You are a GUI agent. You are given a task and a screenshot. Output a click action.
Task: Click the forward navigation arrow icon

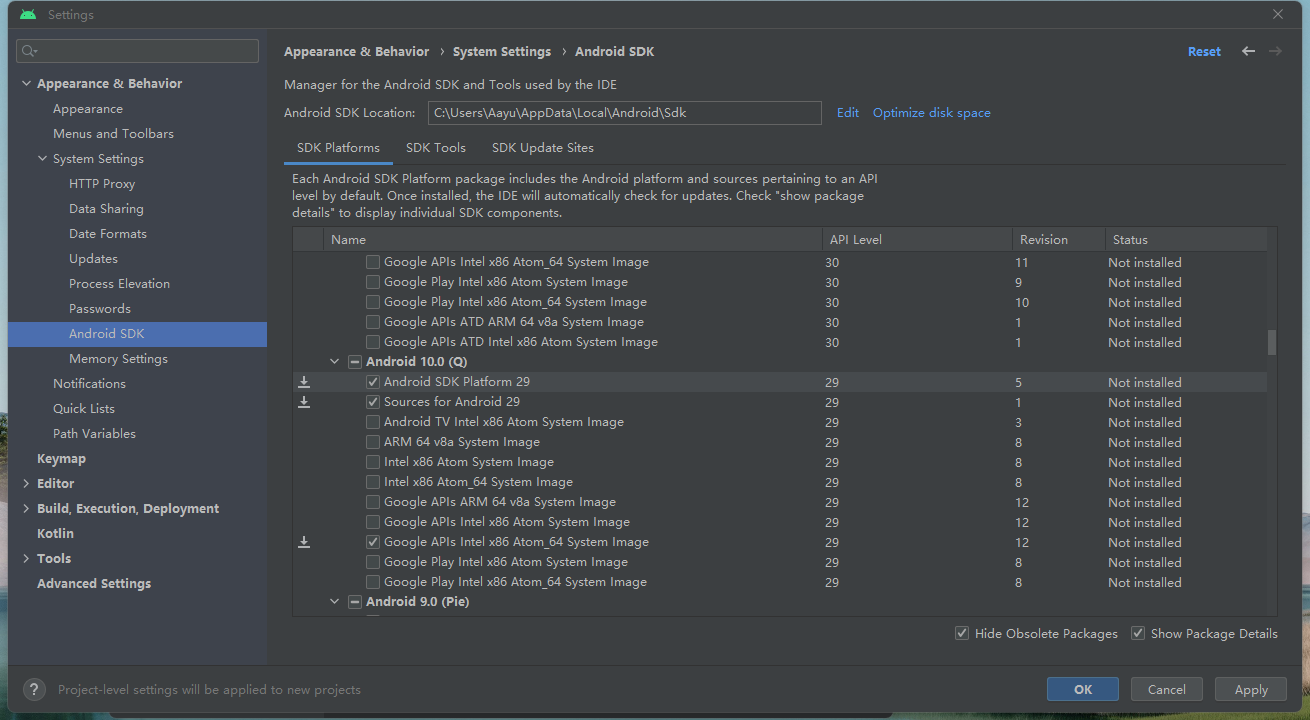click(x=1275, y=51)
